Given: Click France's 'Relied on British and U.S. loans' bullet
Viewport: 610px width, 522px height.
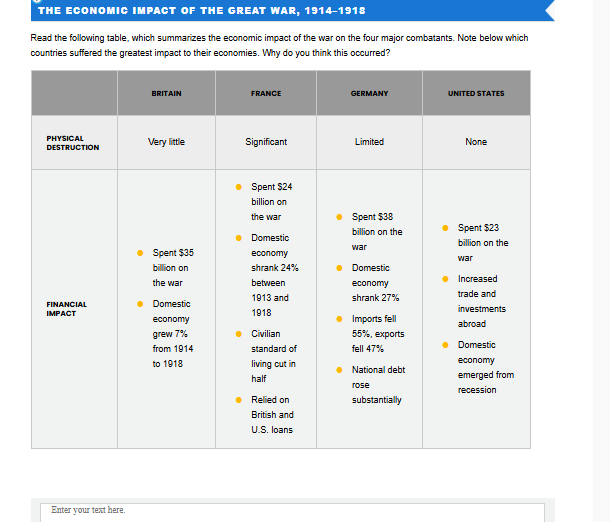Looking at the screenshot, I should point(272,415).
